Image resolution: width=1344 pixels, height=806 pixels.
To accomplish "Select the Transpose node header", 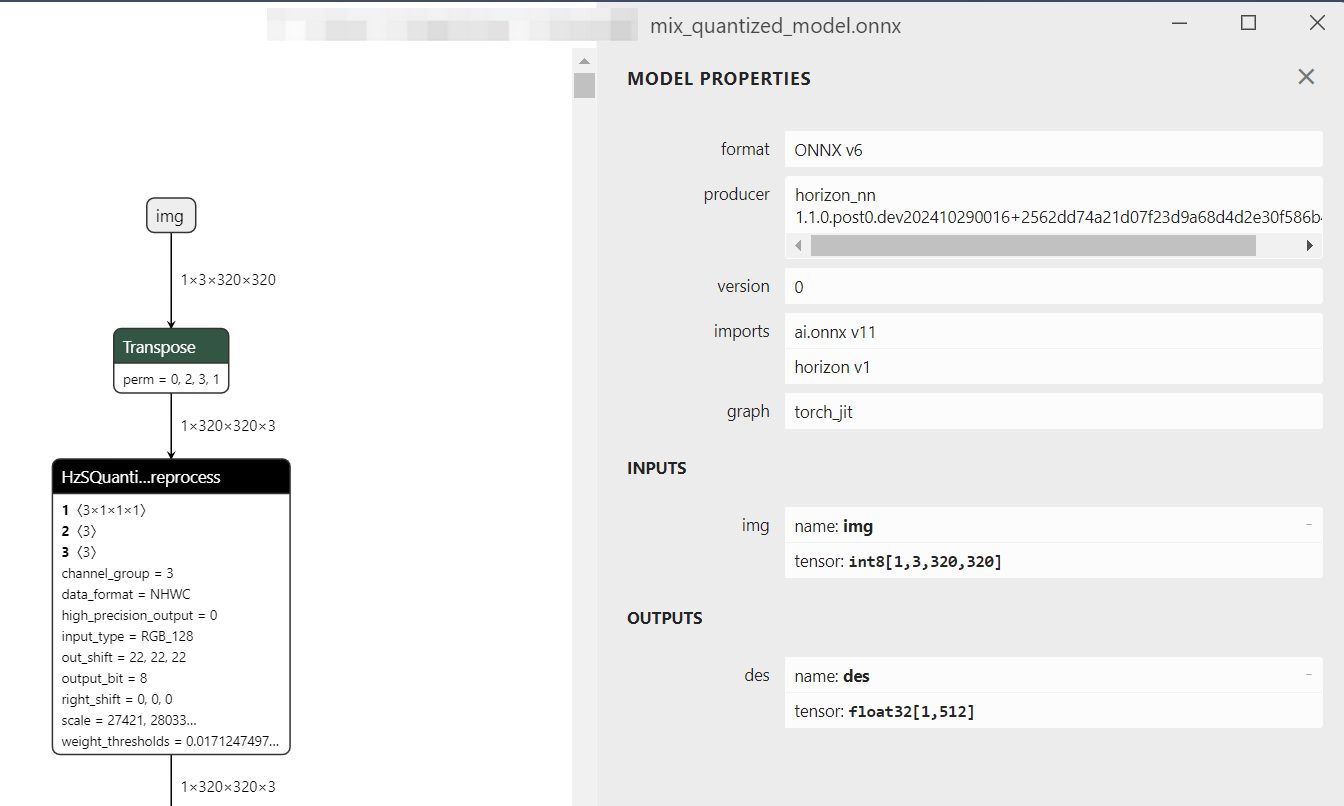I will 171,347.
